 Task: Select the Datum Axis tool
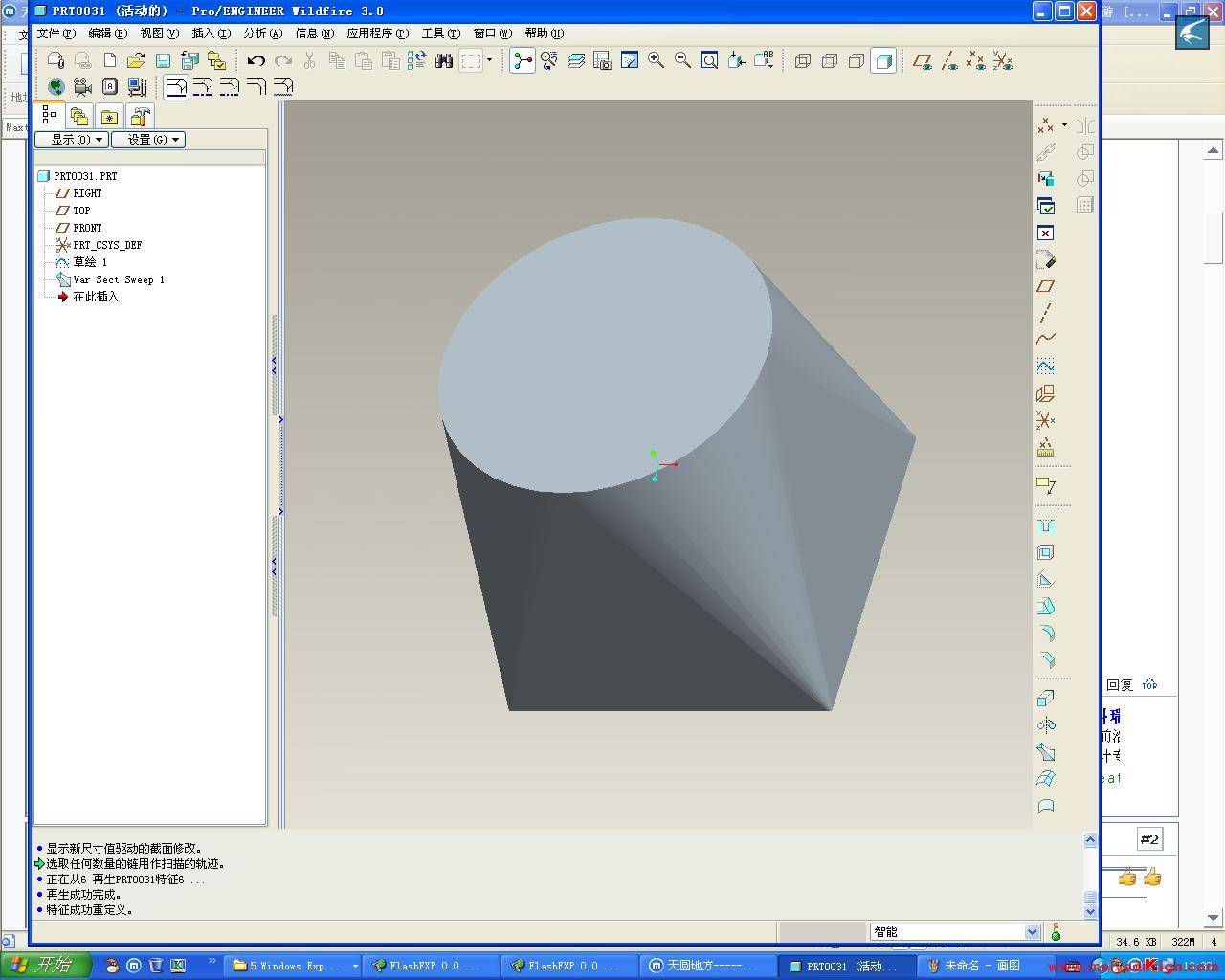(1046, 312)
